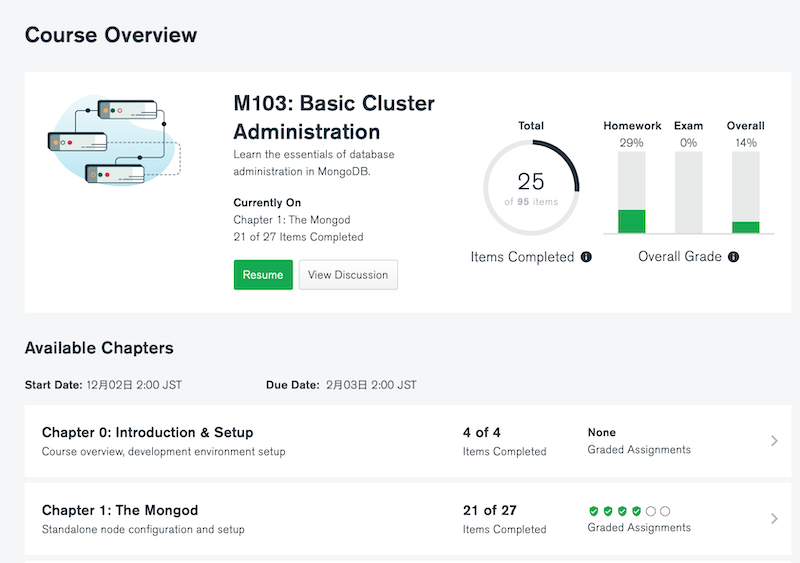Click the '21 of 27' chapter items count
This screenshot has width=800, height=563.
tap(490, 510)
